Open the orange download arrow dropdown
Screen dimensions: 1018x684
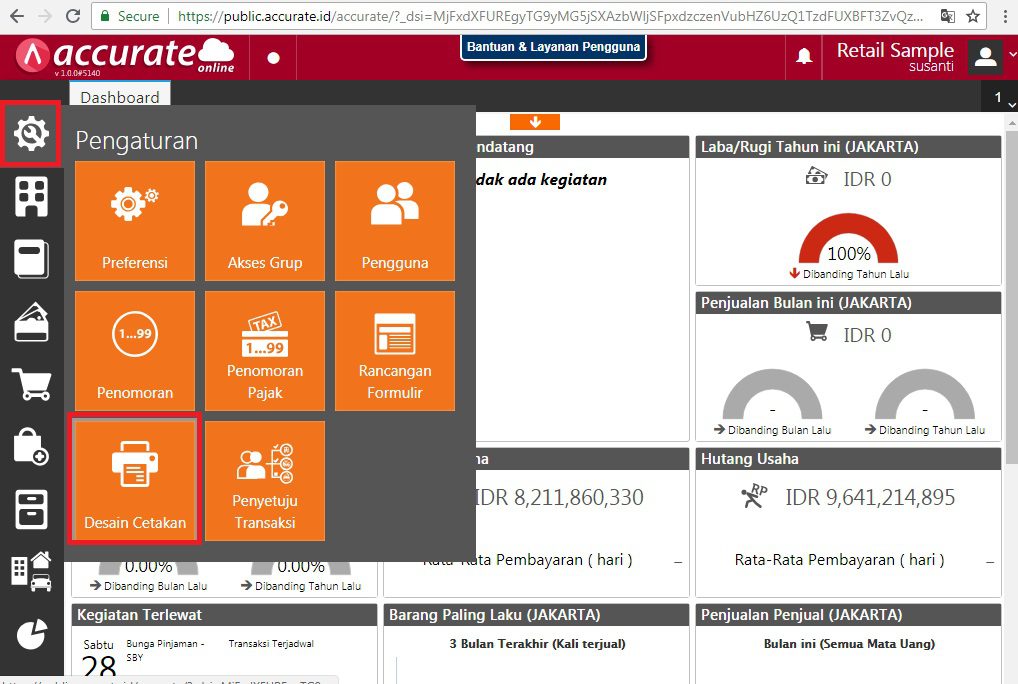(x=535, y=121)
